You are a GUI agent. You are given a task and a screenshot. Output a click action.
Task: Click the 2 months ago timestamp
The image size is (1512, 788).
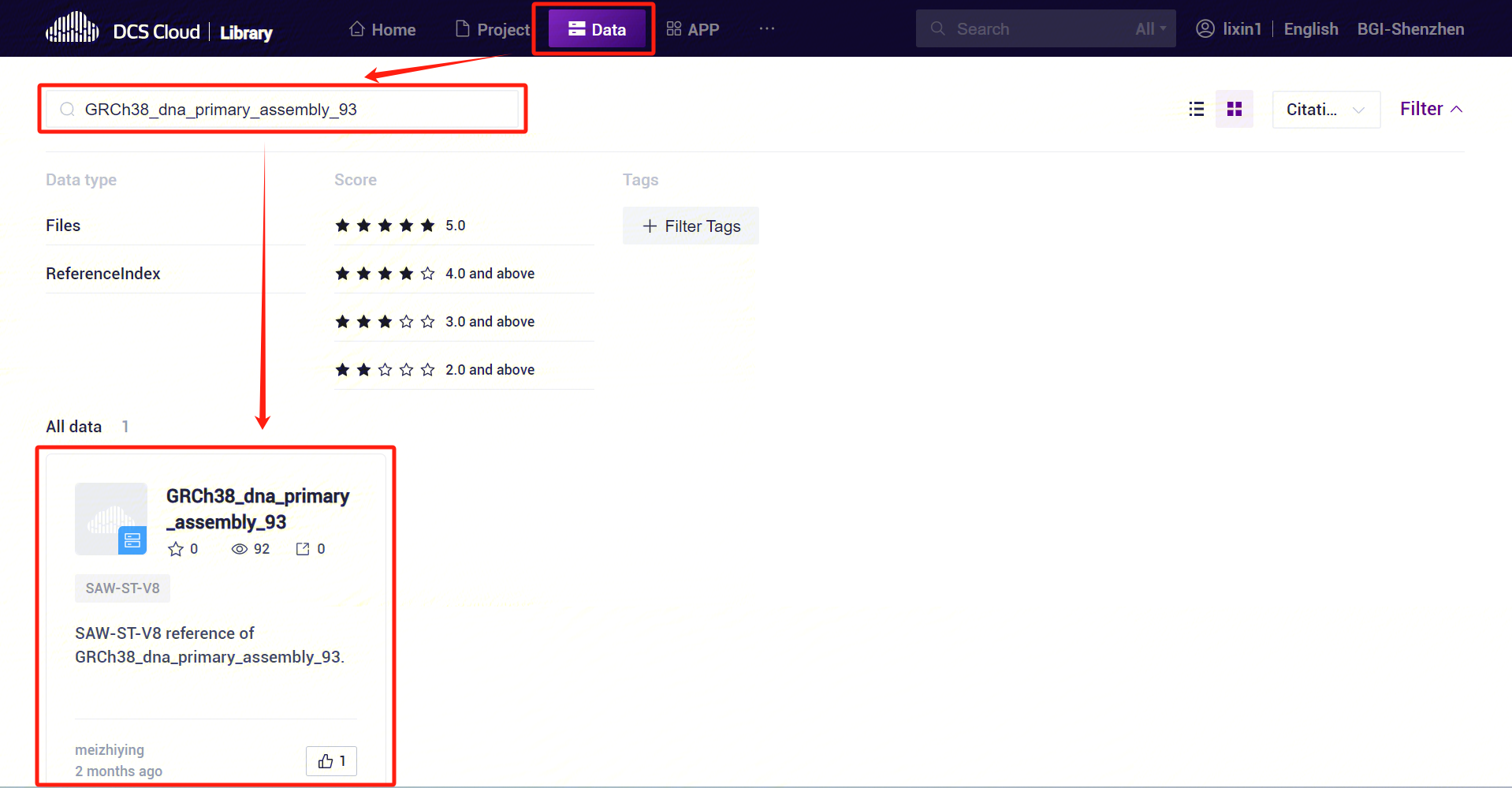118,771
